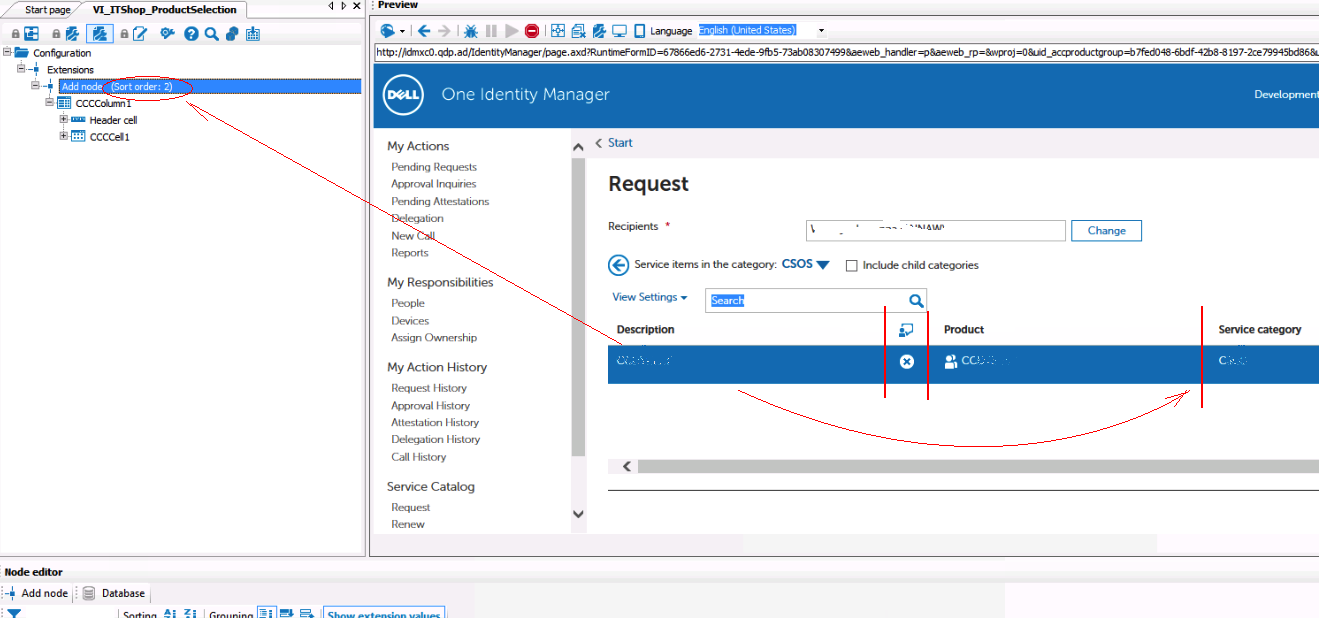Click the red stop icon in Preview toolbar
Image resolution: width=1319 pixels, height=618 pixels.
tap(532, 31)
